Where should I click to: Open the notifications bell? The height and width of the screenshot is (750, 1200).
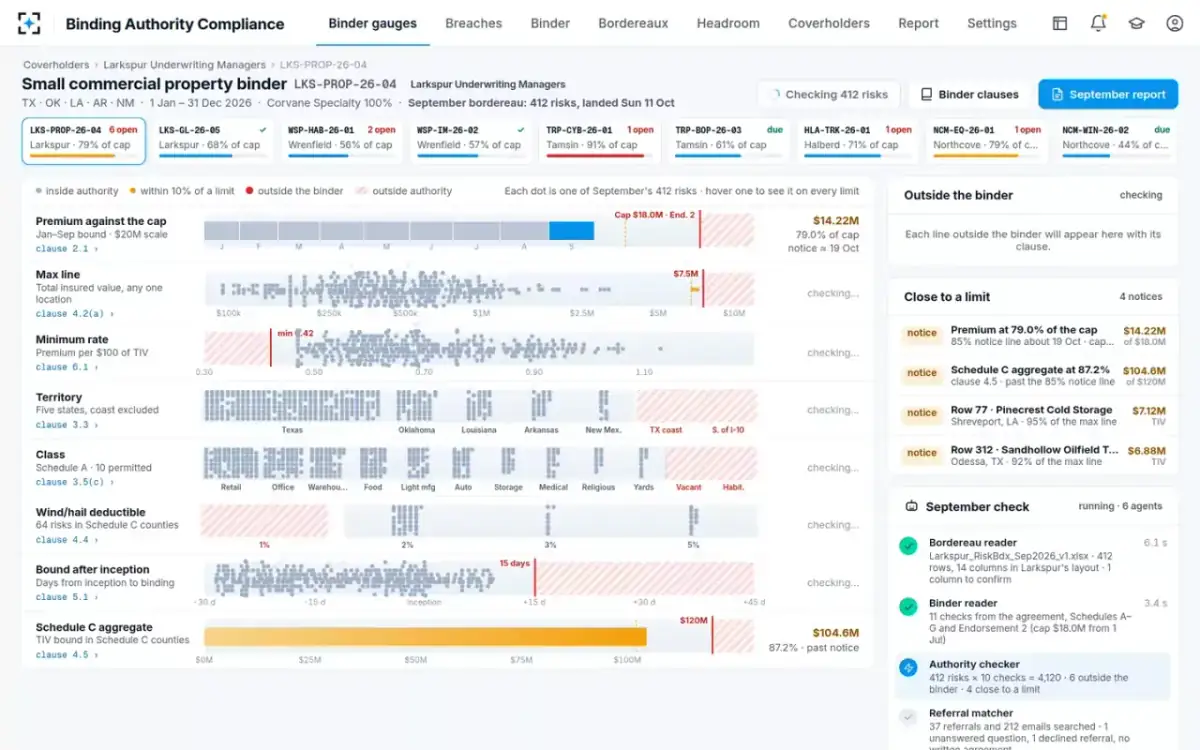(x=1098, y=23)
